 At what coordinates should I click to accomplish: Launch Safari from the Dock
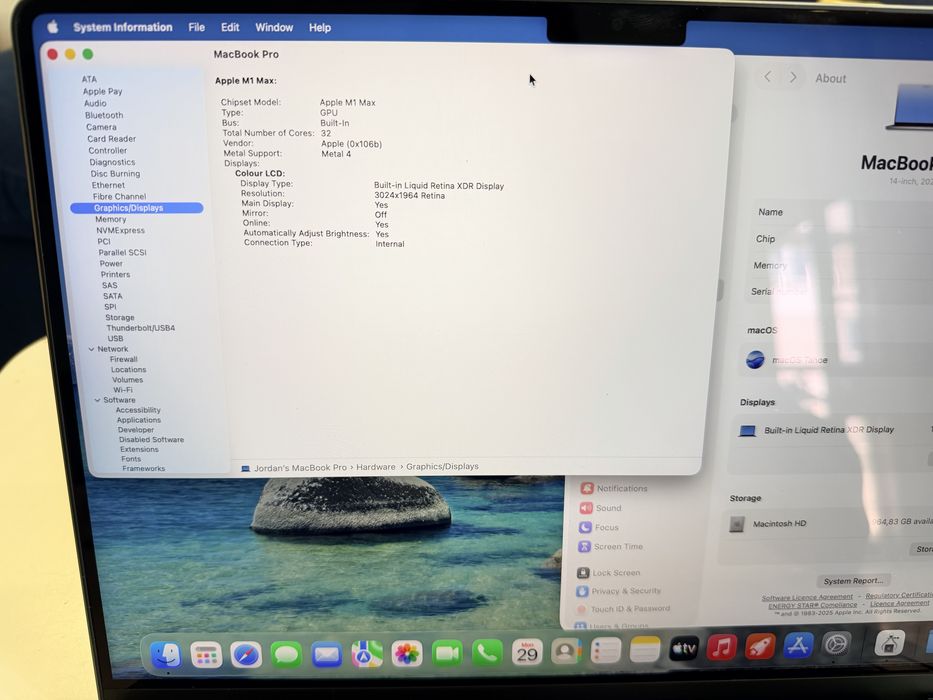click(246, 655)
